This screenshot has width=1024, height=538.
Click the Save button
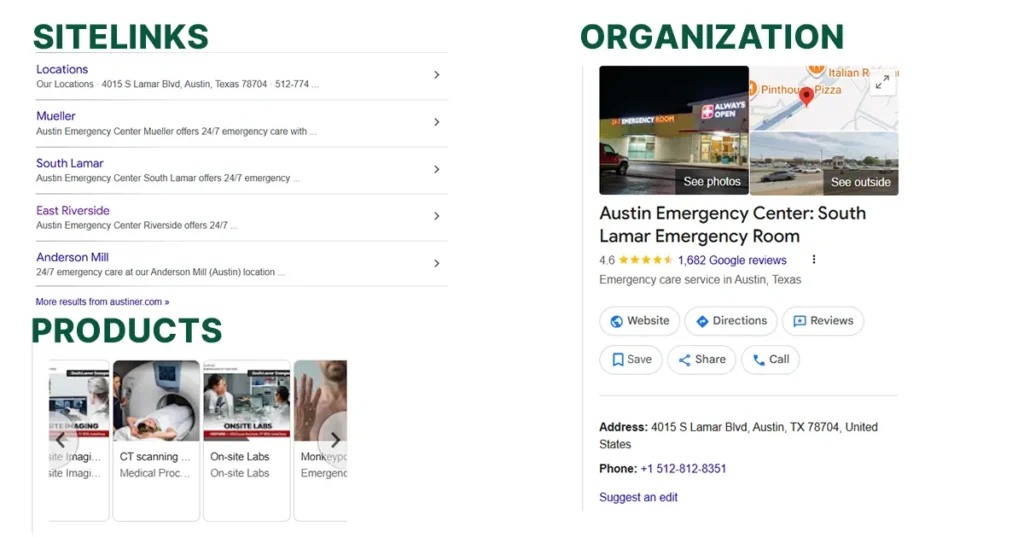[x=631, y=360]
